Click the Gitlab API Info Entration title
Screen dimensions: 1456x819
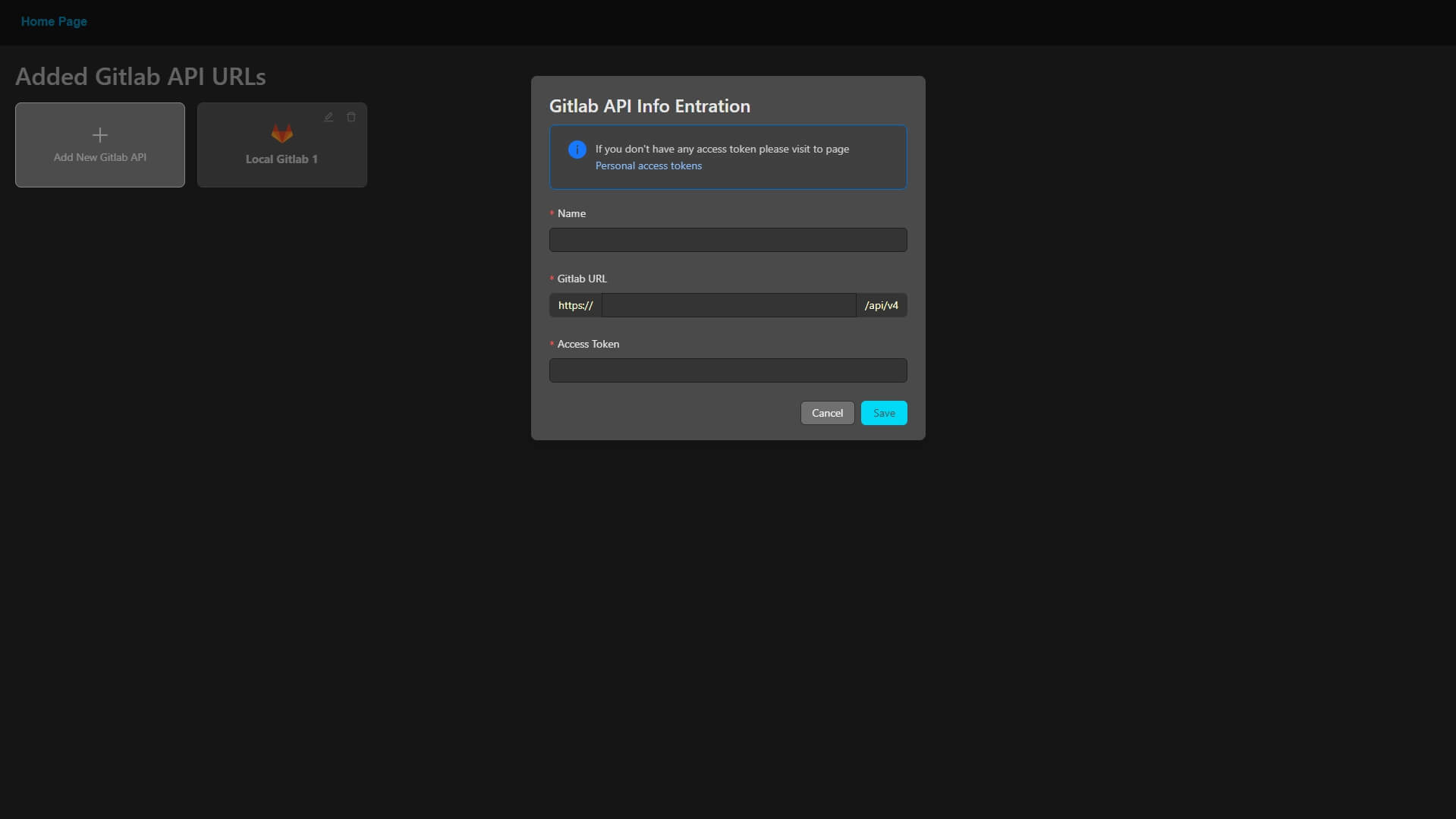click(649, 106)
